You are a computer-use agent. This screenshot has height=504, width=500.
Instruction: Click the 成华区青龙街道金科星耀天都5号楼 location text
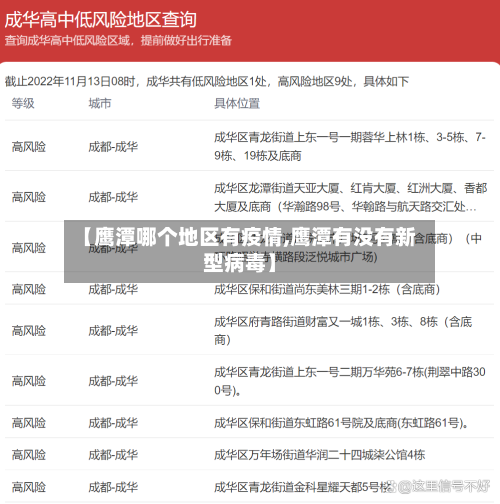click(x=303, y=487)
